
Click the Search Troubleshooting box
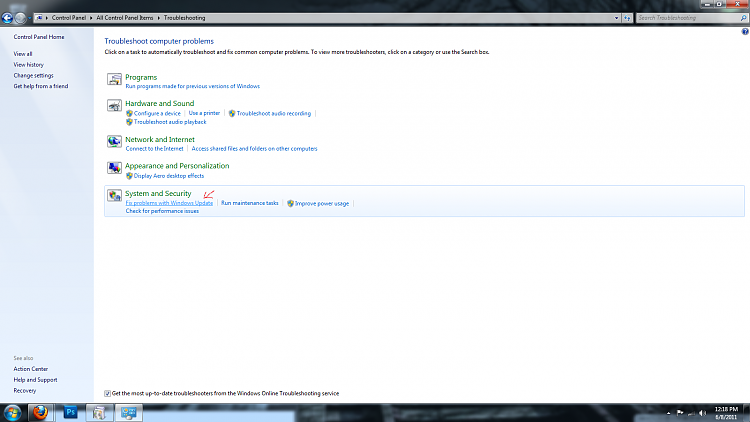[x=688, y=18]
